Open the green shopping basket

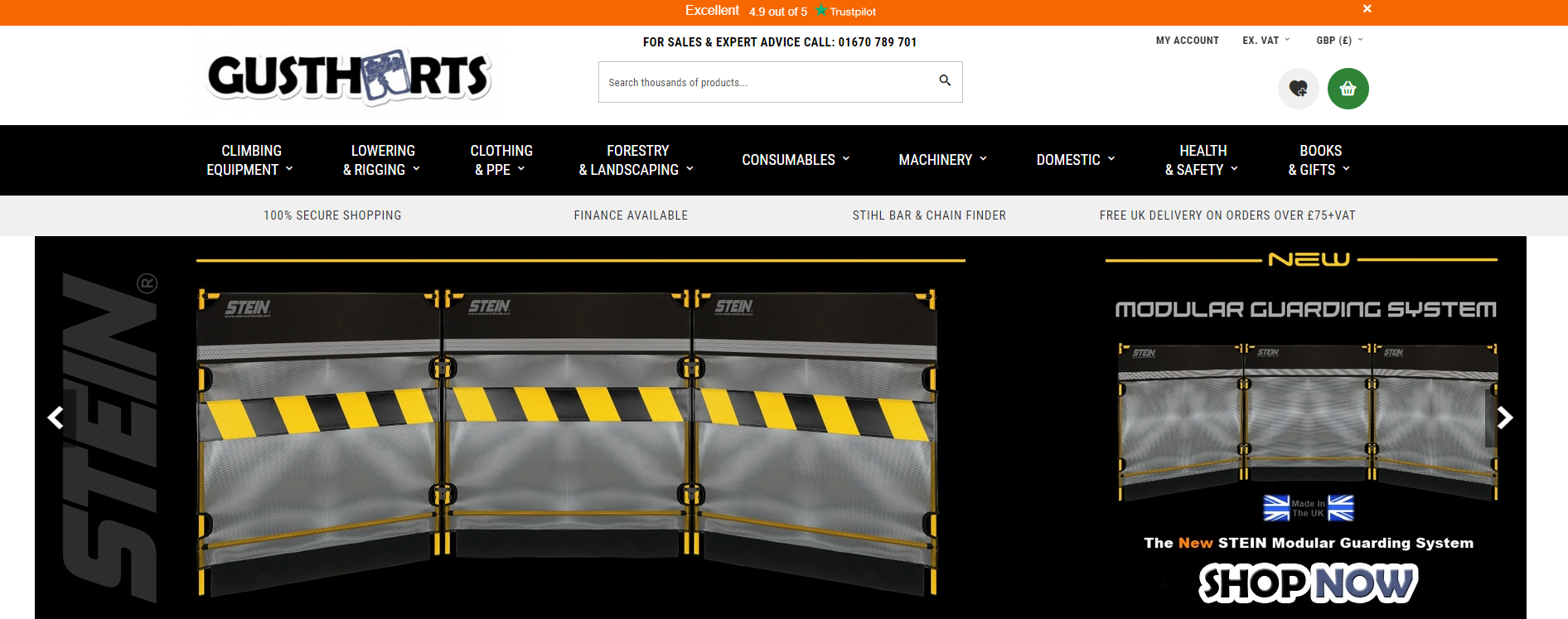click(1348, 89)
